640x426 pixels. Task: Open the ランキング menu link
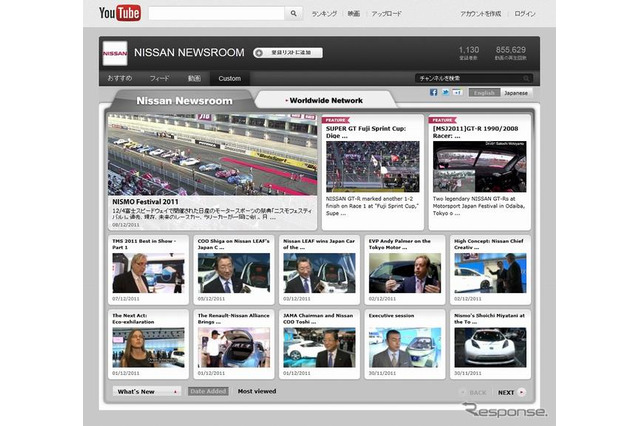click(x=324, y=13)
